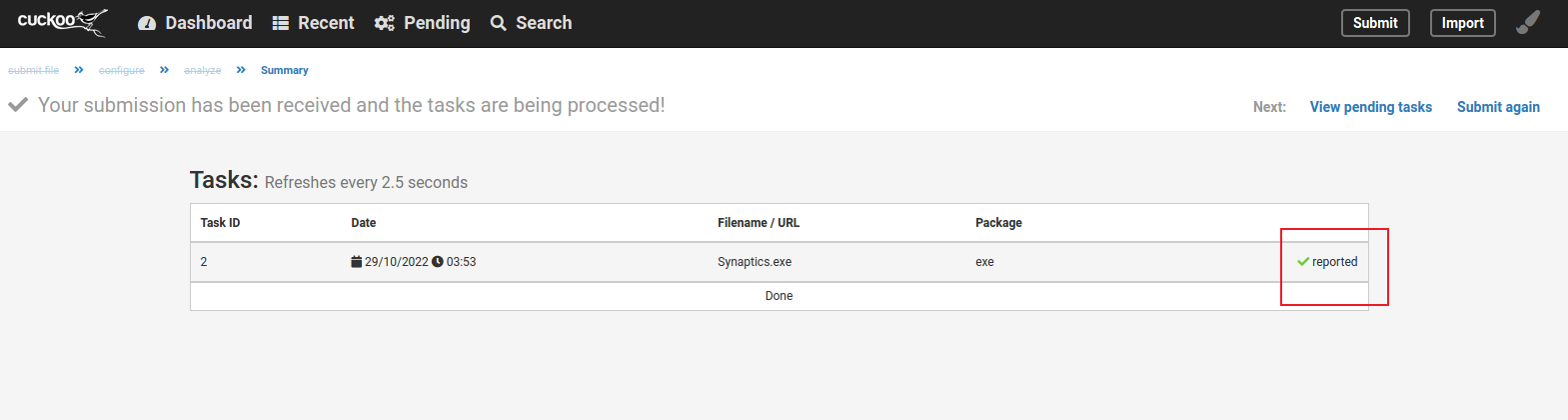Image resolution: width=1568 pixels, height=420 pixels.
Task: Click the Cuckoo logo
Action: pos(62,22)
